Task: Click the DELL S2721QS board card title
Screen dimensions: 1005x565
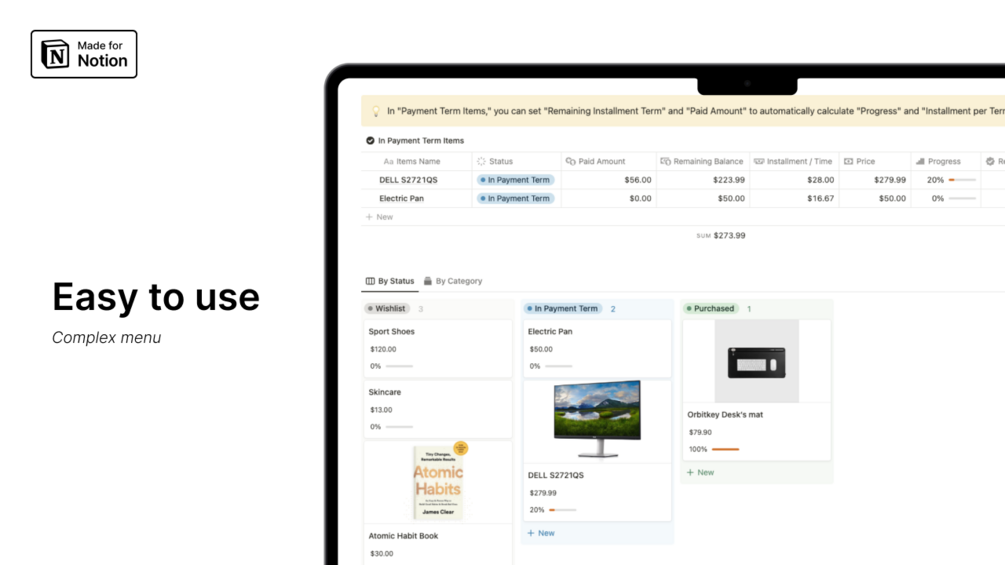Action: pos(556,475)
